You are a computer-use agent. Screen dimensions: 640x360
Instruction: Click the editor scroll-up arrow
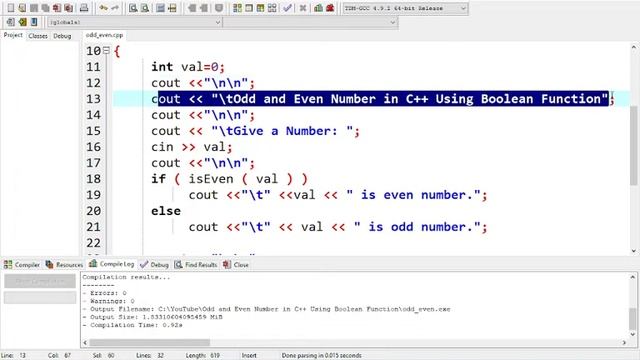pos(633,47)
